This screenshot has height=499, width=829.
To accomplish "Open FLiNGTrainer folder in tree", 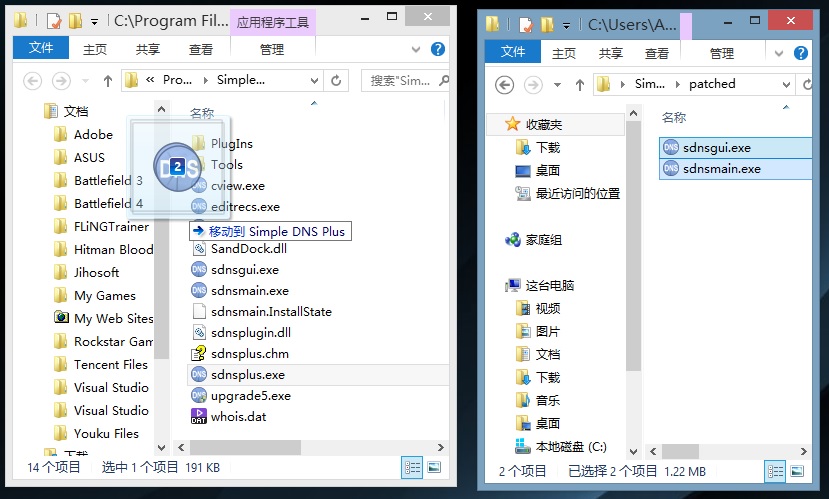I will point(102,226).
